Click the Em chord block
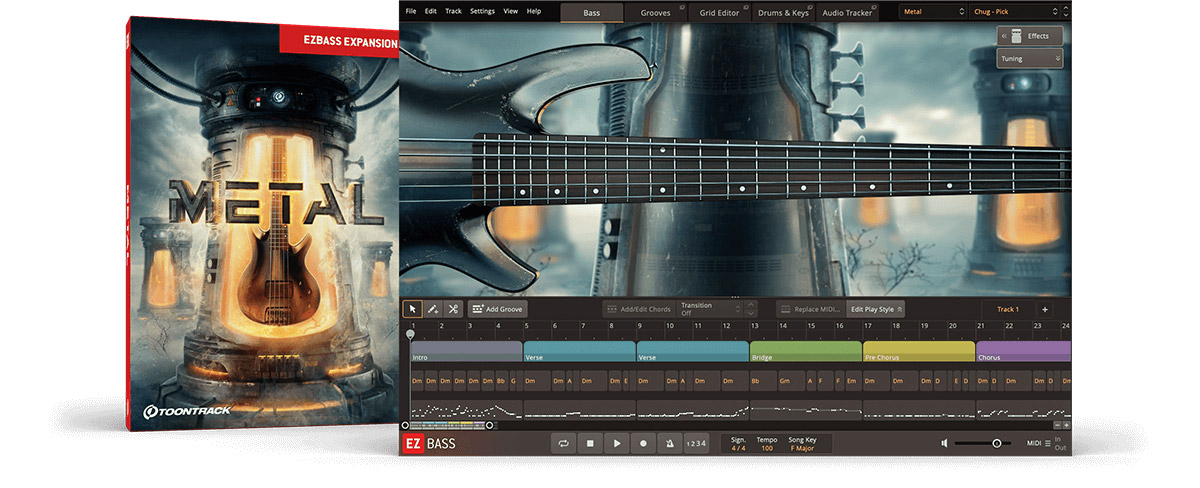 852,381
